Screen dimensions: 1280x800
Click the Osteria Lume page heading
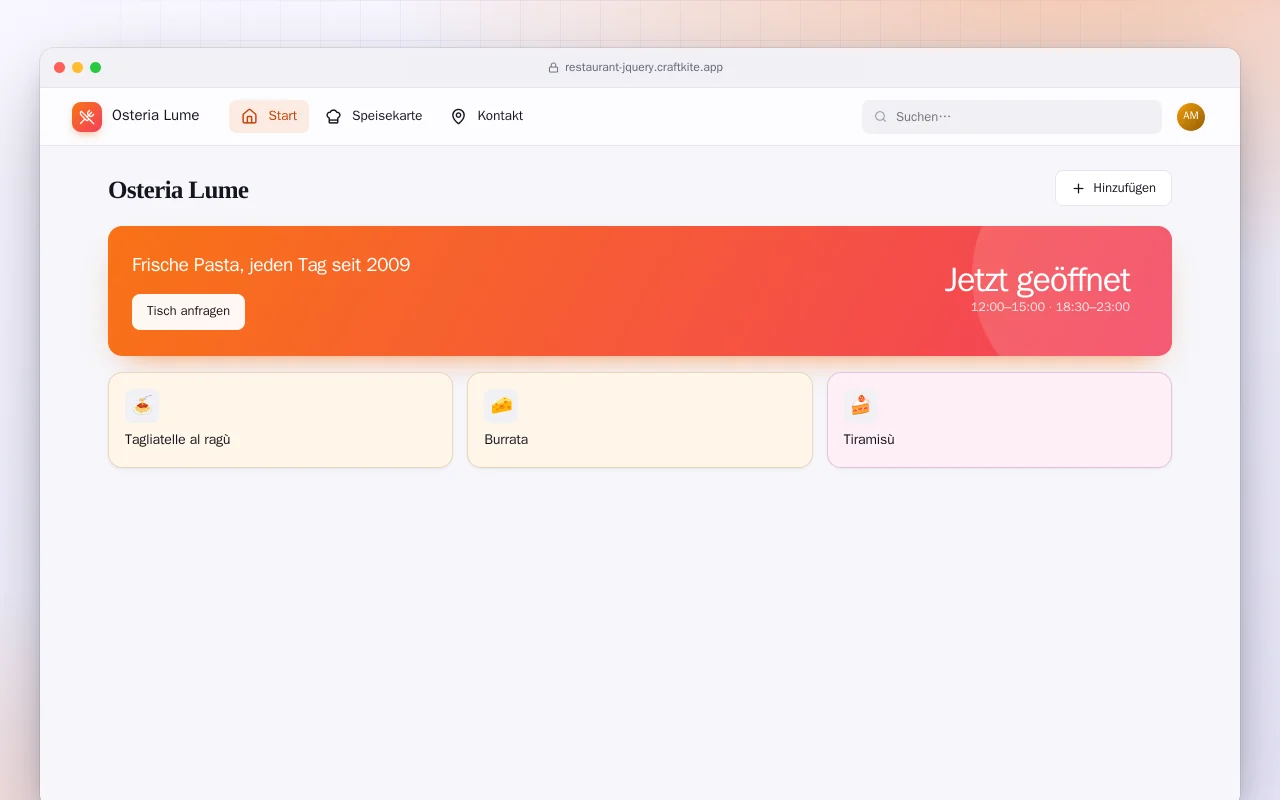click(x=178, y=190)
